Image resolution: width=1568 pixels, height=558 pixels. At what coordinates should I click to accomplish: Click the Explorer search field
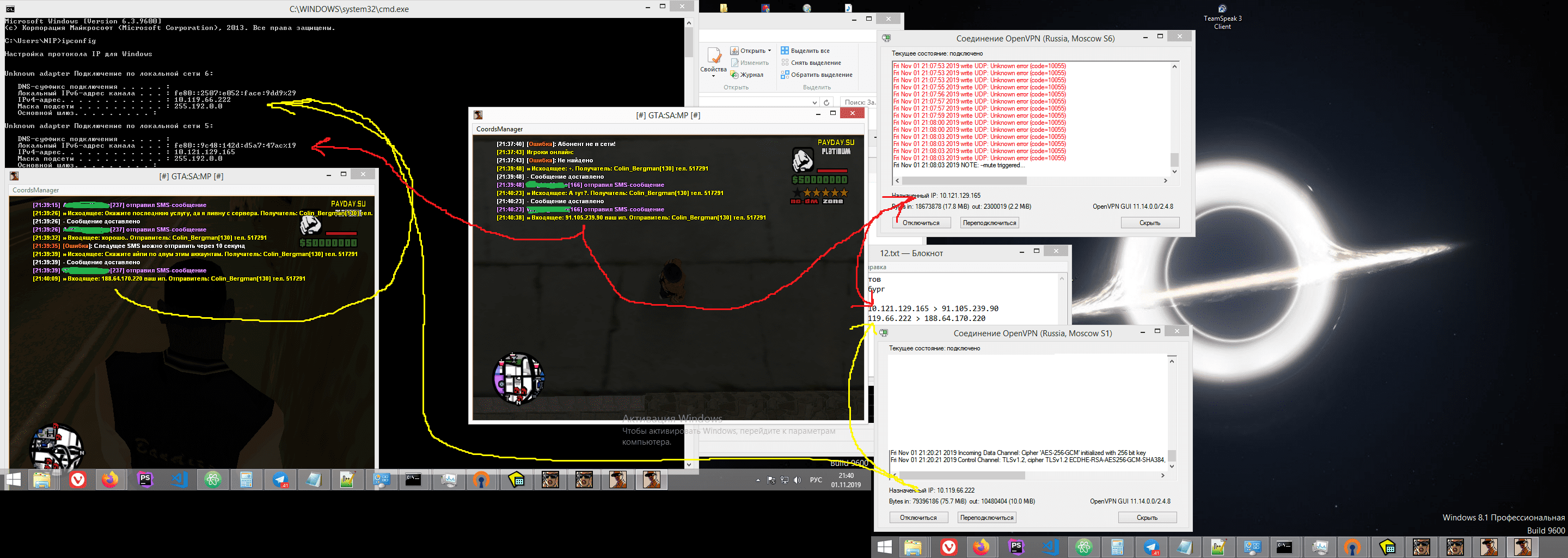tap(858, 102)
